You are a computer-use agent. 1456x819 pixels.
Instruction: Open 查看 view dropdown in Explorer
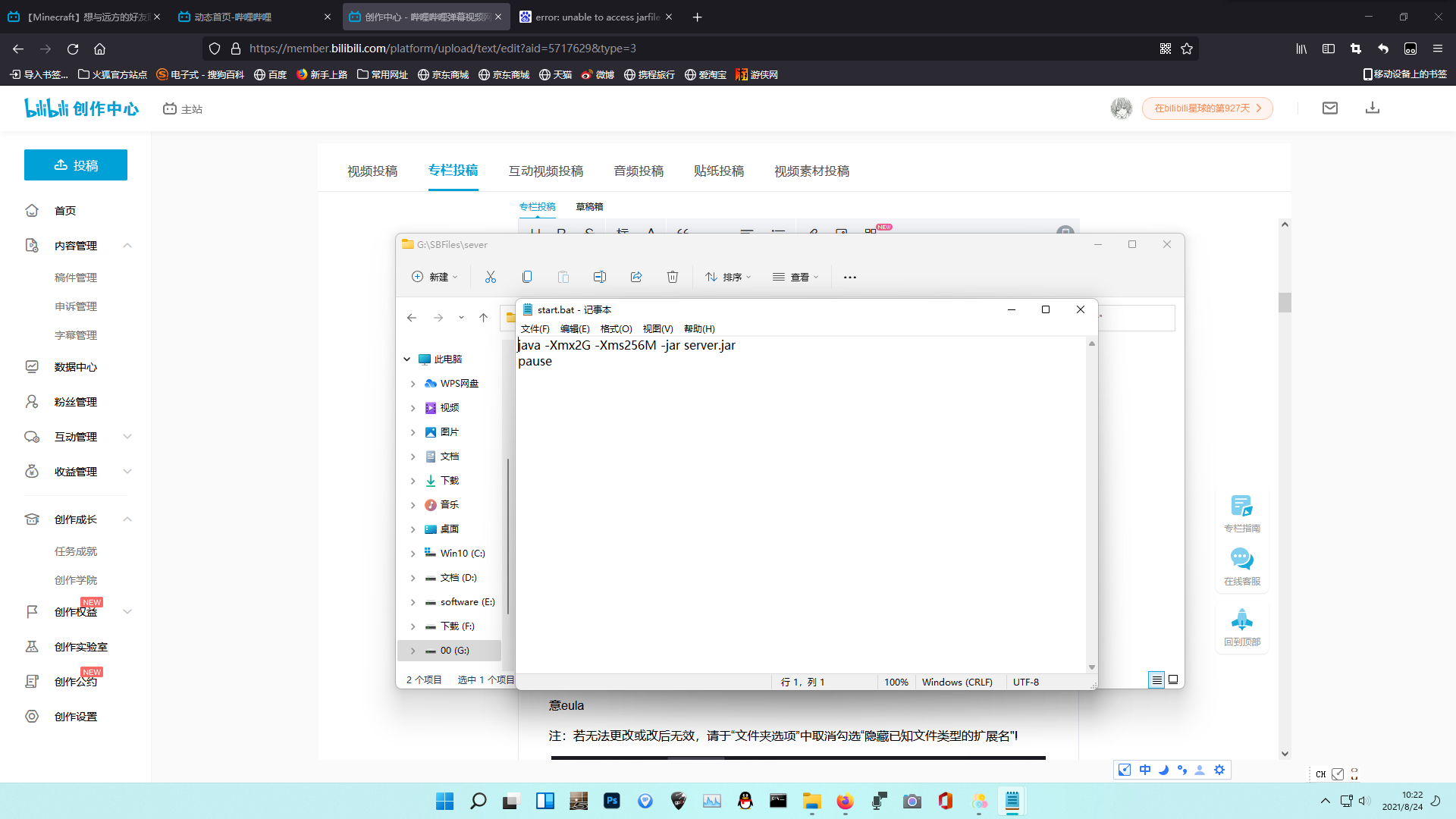click(795, 277)
